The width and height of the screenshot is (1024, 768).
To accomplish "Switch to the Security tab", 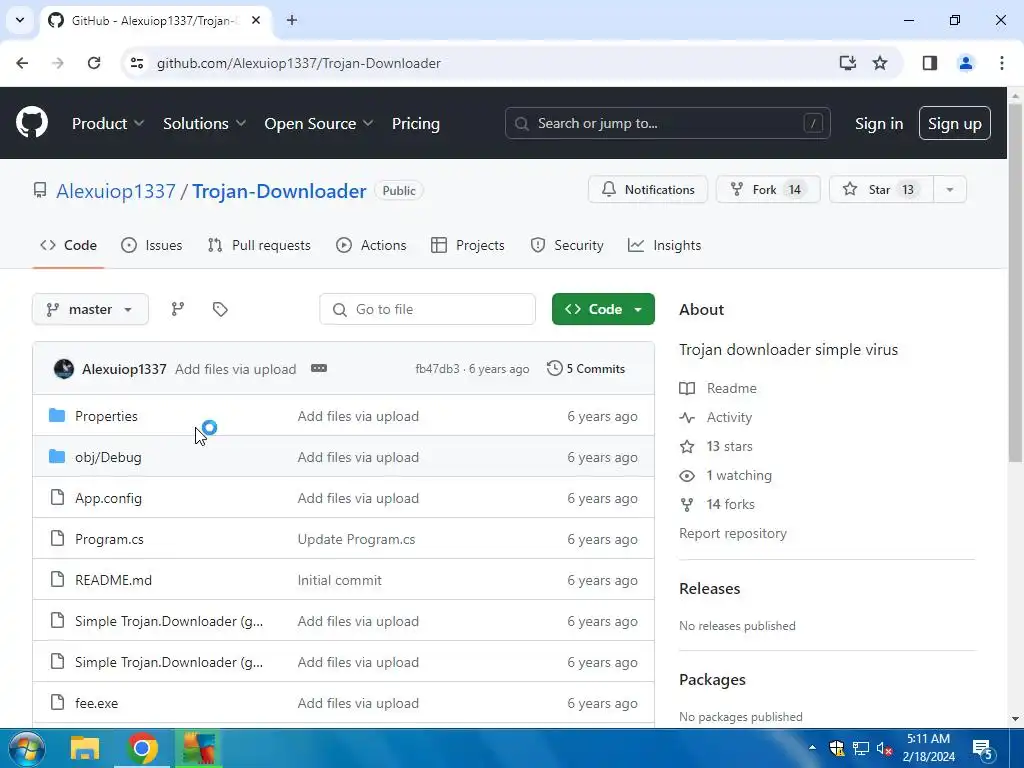I will pyautogui.click(x=567, y=245).
